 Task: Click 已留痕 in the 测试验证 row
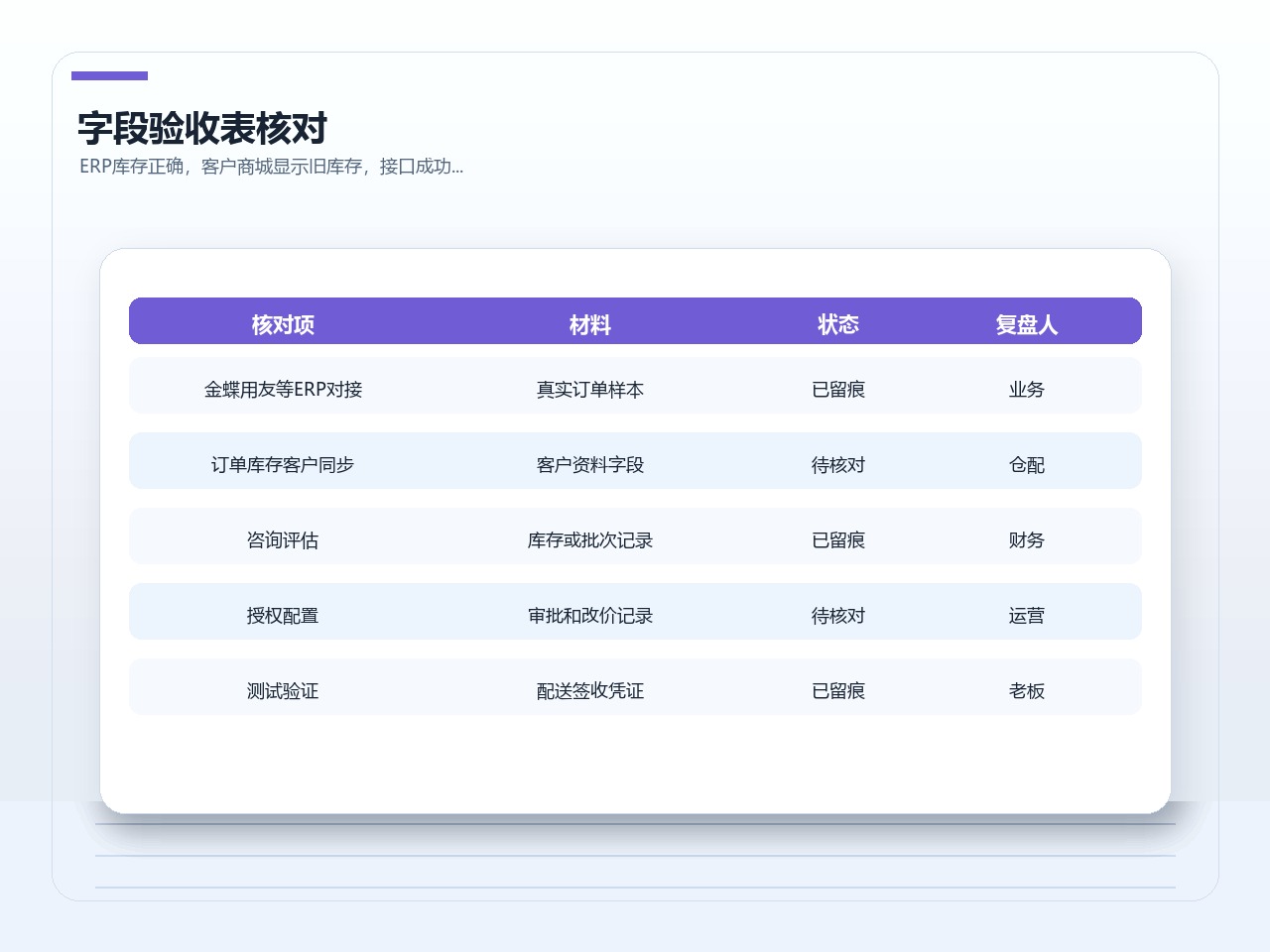coord(838,691)
